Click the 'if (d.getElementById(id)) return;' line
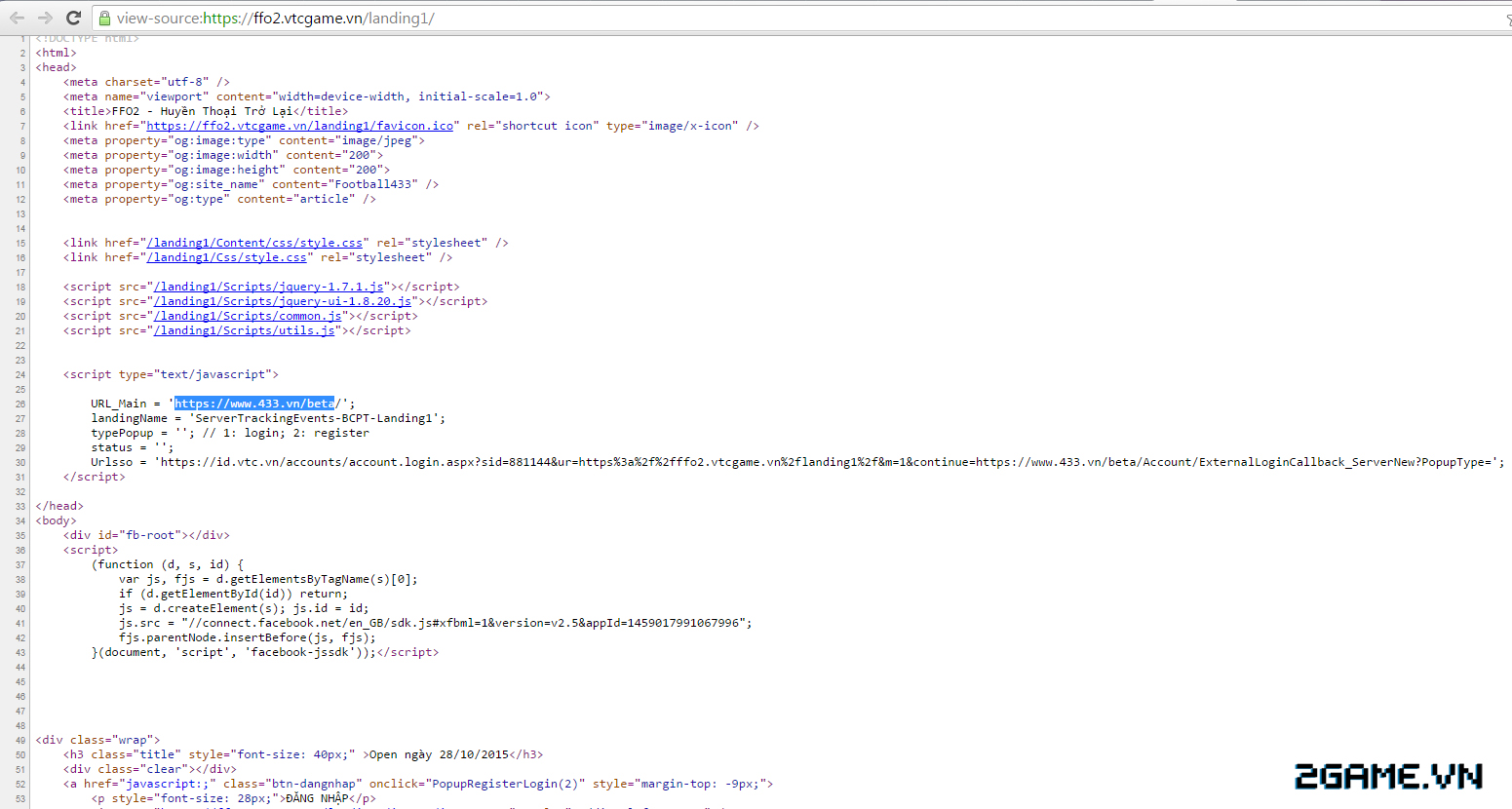This screenshot has height=809, width=1512. point(233,594)
